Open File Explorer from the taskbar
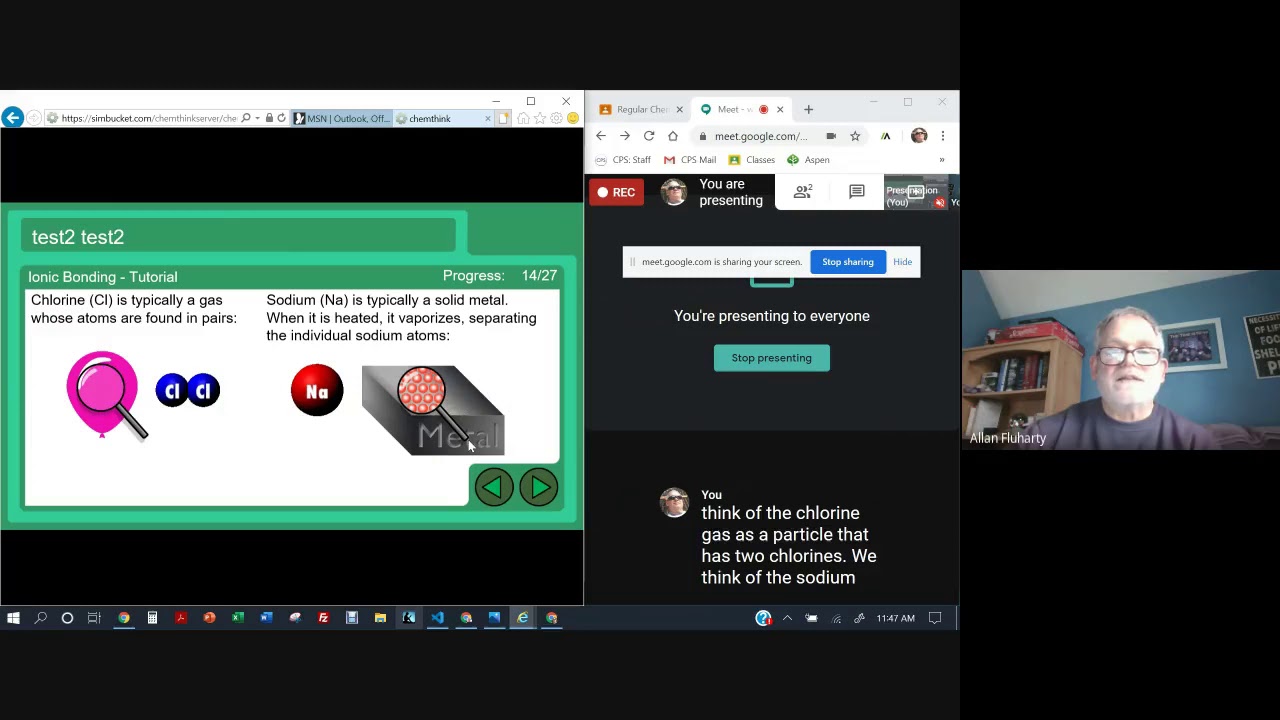 [x=380, y=618]
